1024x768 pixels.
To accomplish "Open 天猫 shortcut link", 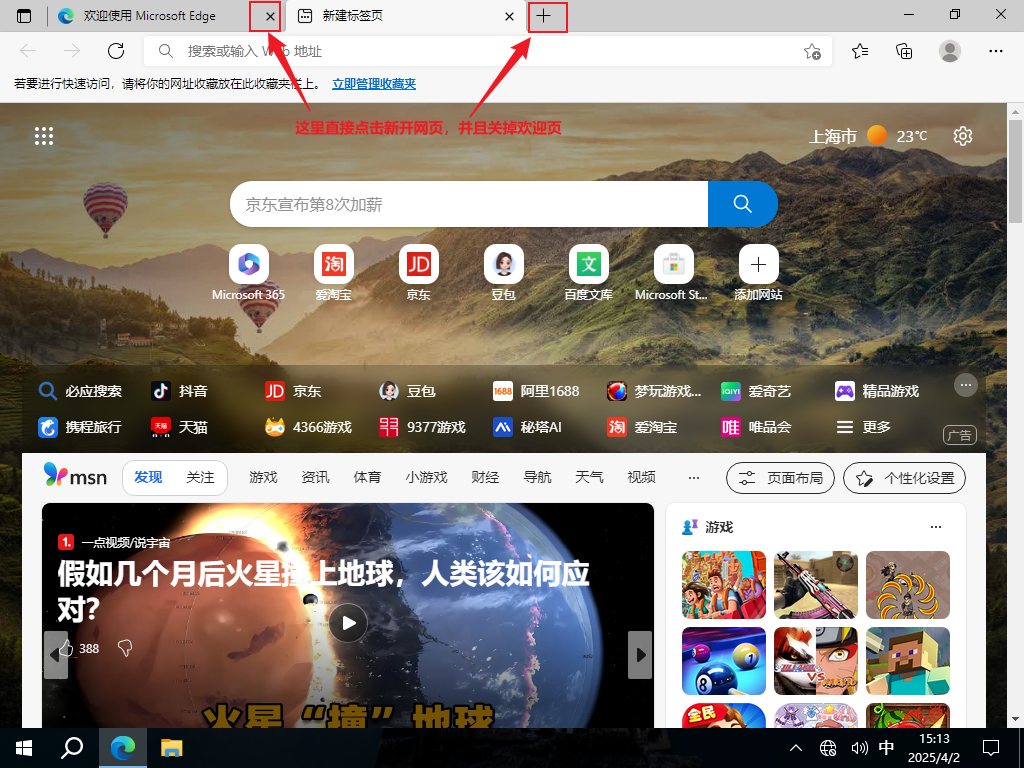I will (x=180, y=427).
